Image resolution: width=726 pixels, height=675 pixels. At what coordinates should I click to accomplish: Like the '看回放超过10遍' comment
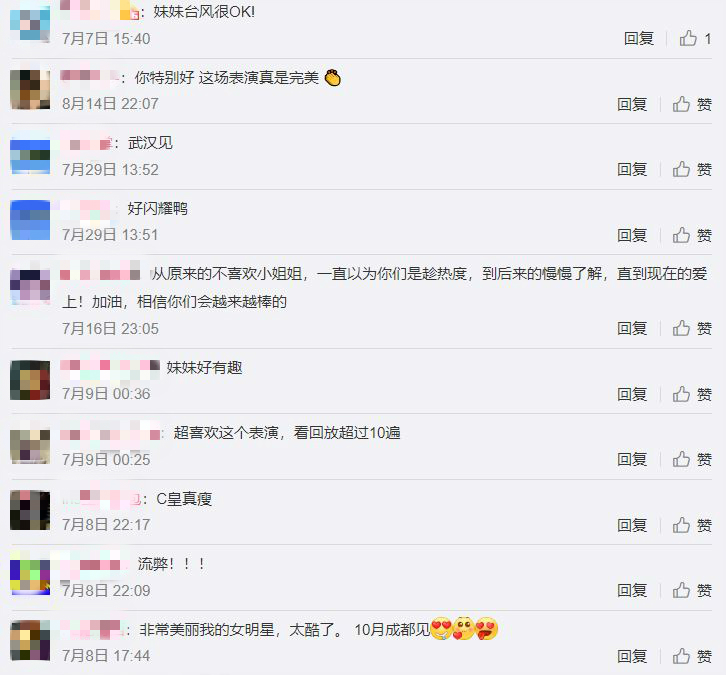pyautogui.click(x=692, y=459)
